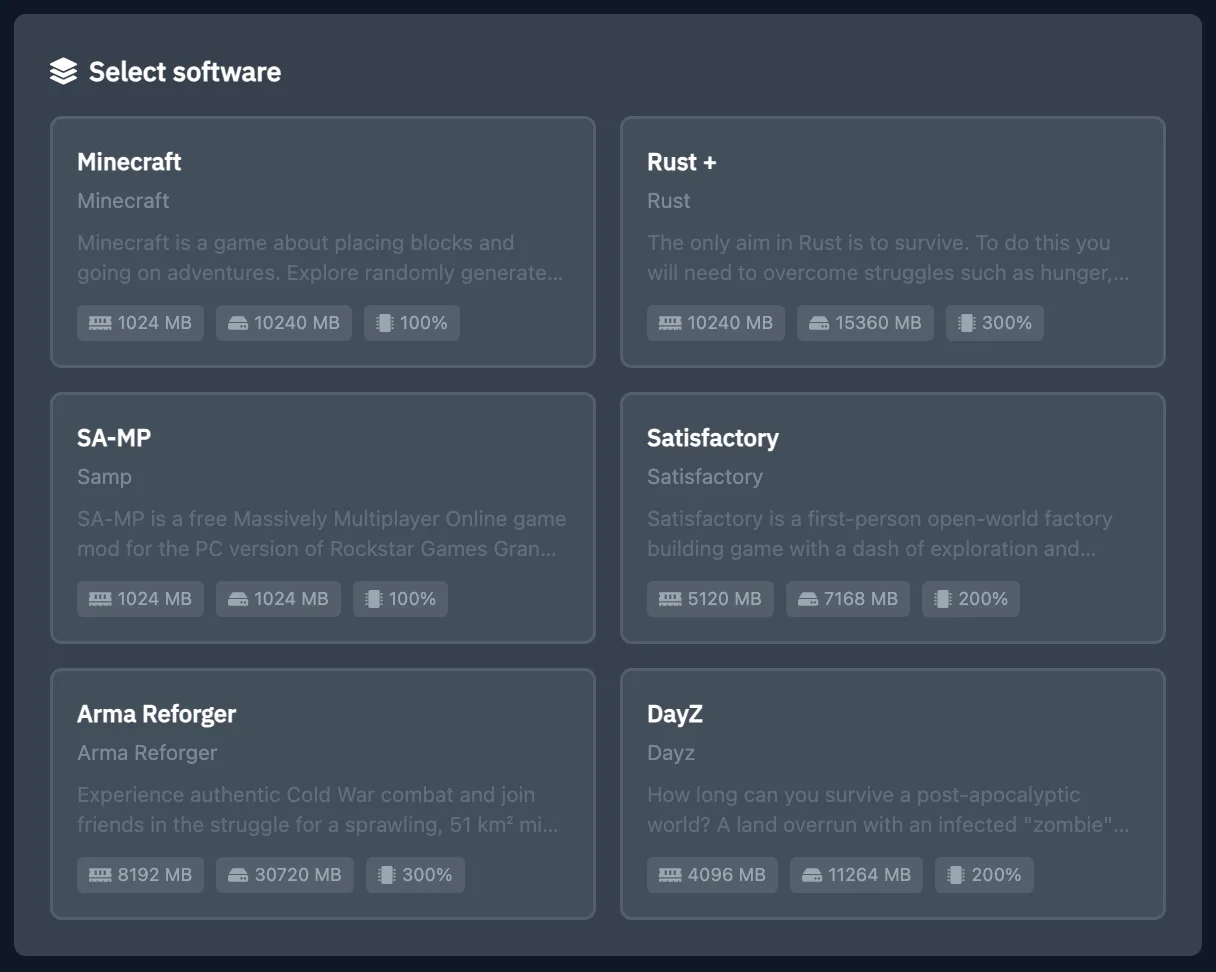Click the 1024 MB memory badge on Minecraft
The width and height of the screenshot is (1216, 972).
tap(140, 322)
